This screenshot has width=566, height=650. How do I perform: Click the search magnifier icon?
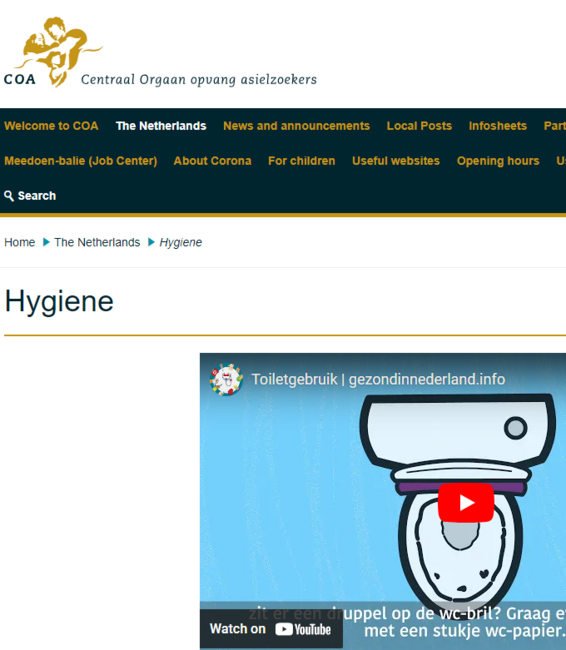tap(9, 196)
